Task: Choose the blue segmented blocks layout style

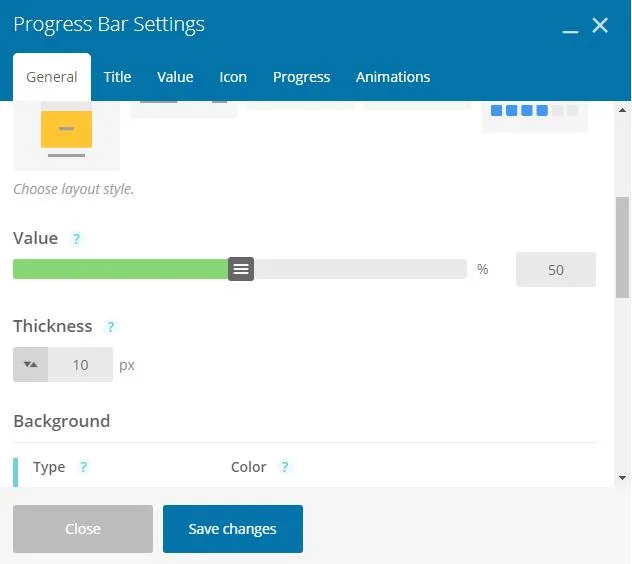Action: pos(534,117)
